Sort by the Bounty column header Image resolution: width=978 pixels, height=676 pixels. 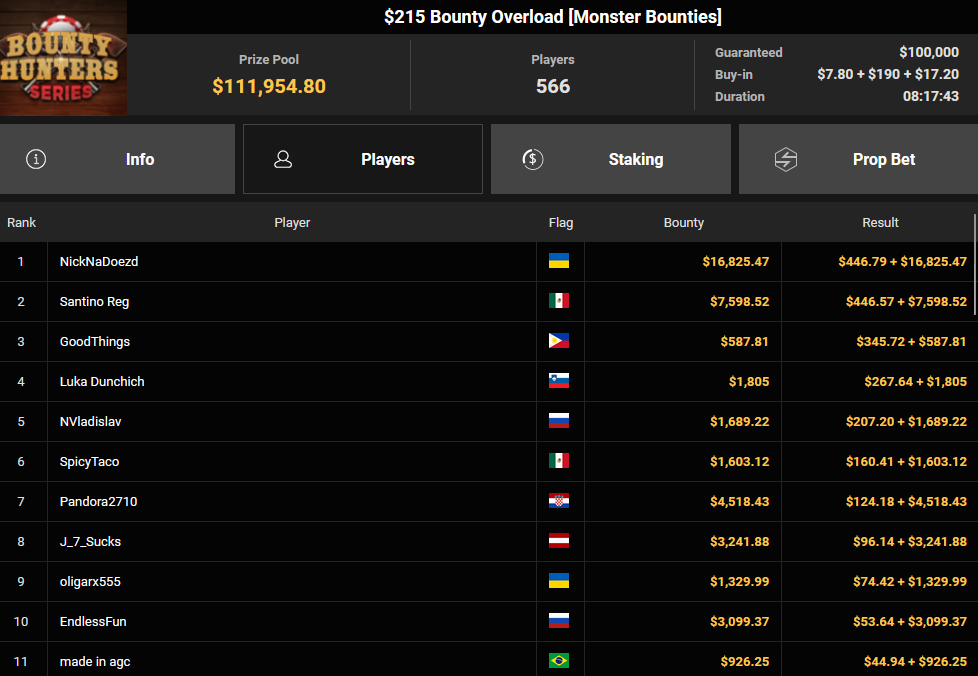tap(683, 222)
